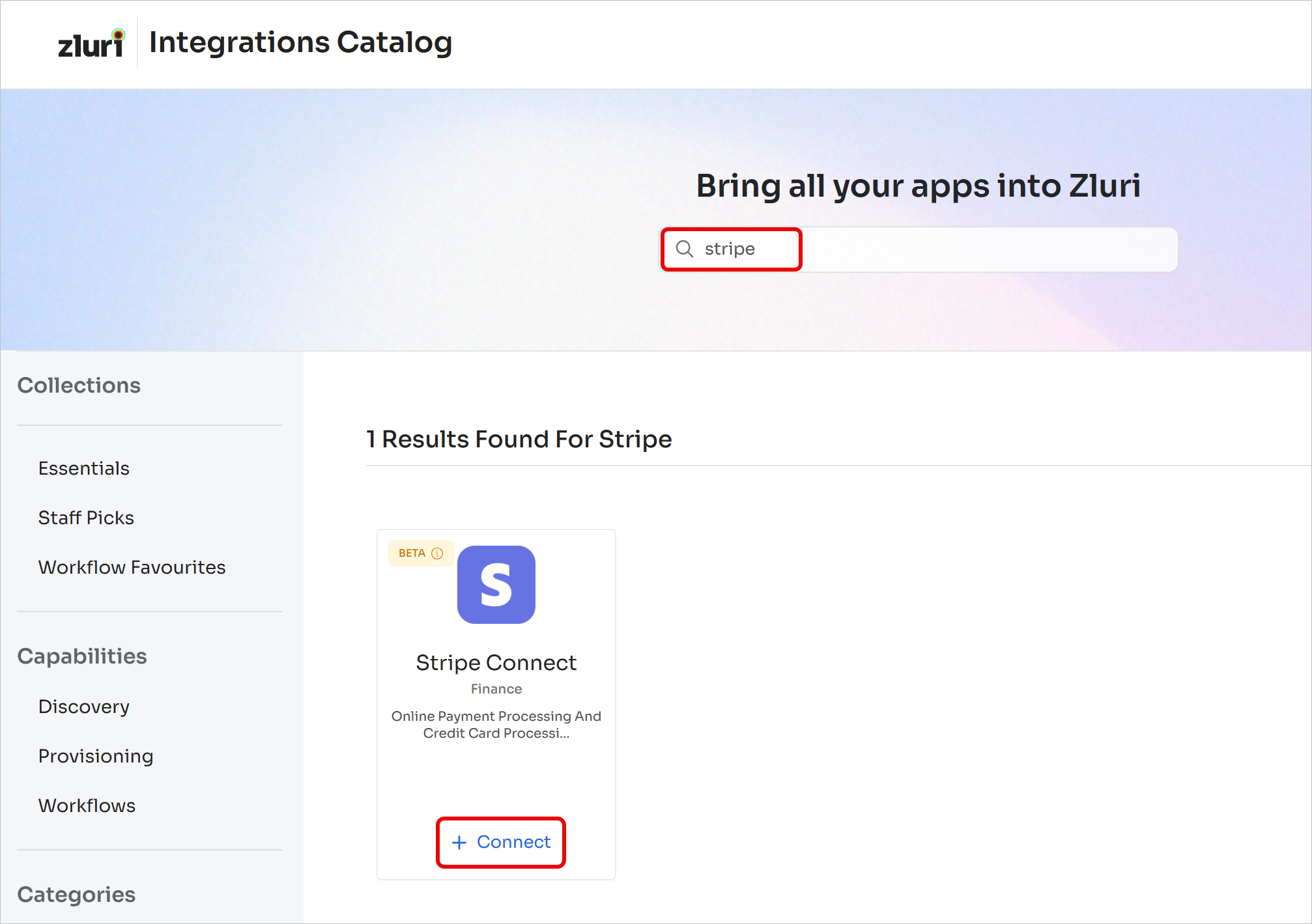Select the Workflow Favourites collection

(132, 567)
